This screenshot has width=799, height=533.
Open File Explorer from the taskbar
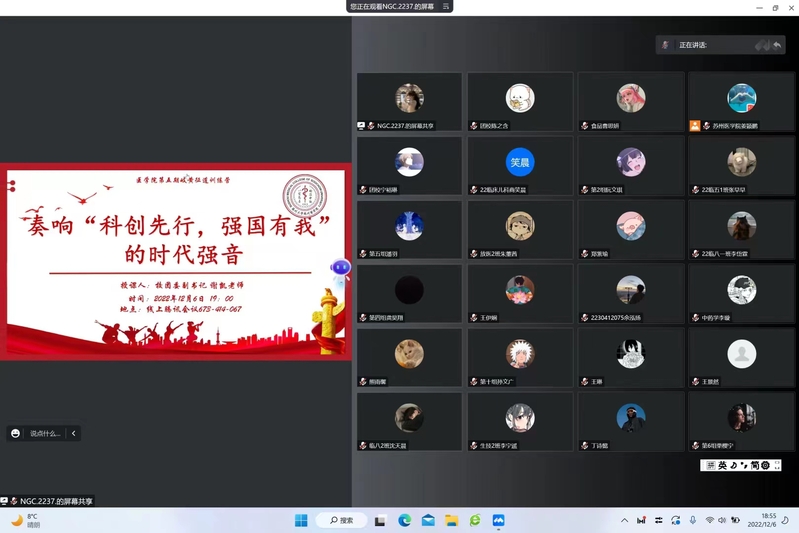click(451, 520)
